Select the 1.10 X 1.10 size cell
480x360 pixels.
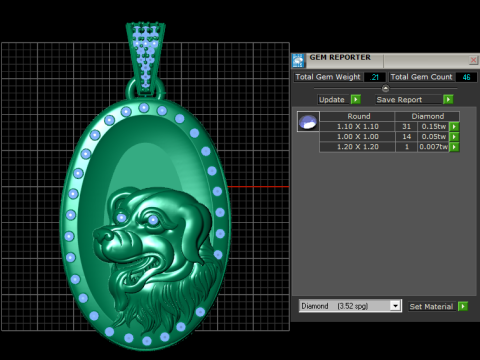(357, 127)
